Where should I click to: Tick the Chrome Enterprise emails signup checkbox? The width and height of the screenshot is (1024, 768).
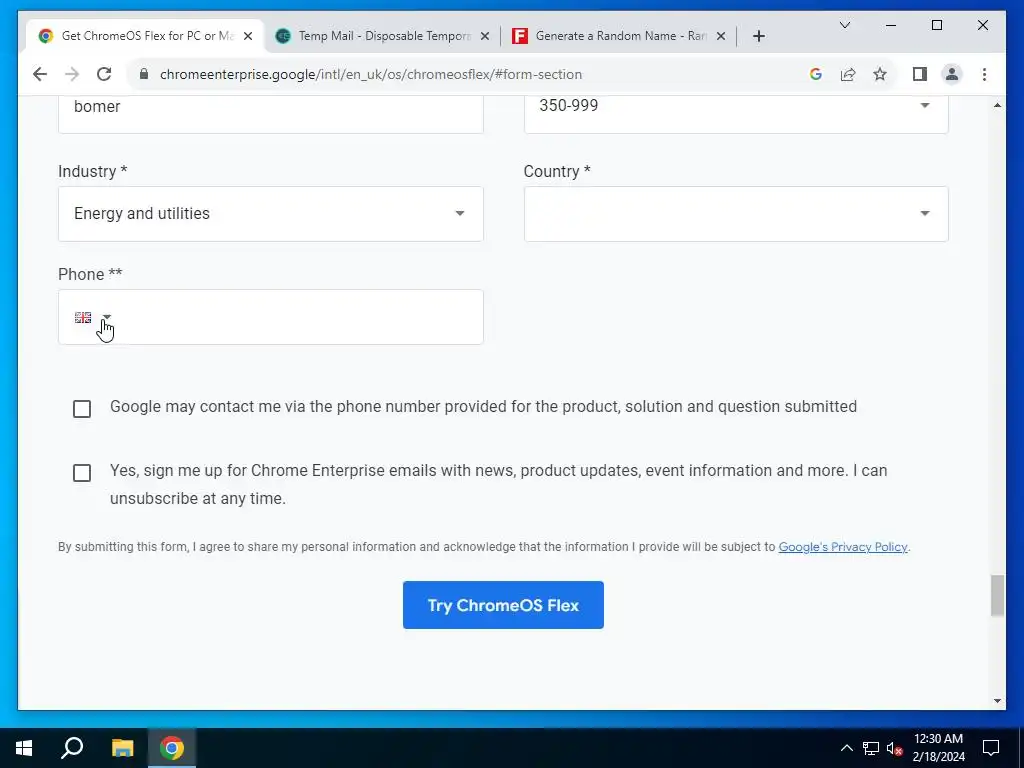82,473
